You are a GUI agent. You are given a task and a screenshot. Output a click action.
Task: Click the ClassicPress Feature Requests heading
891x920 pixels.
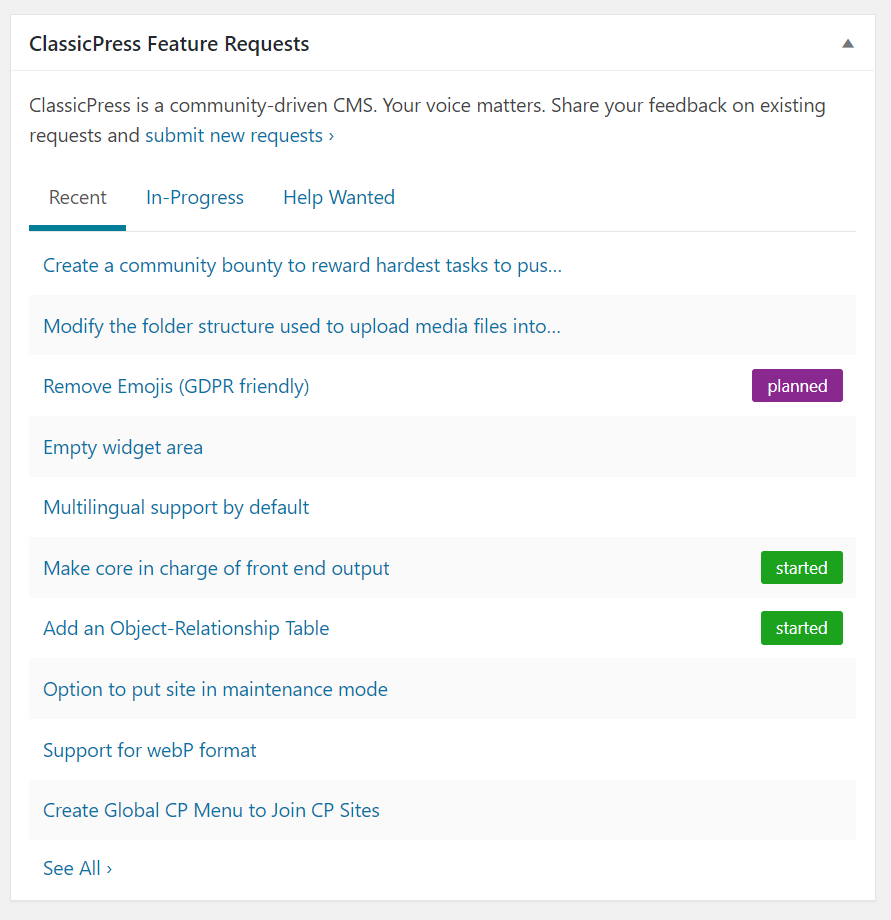click(169, 44)
